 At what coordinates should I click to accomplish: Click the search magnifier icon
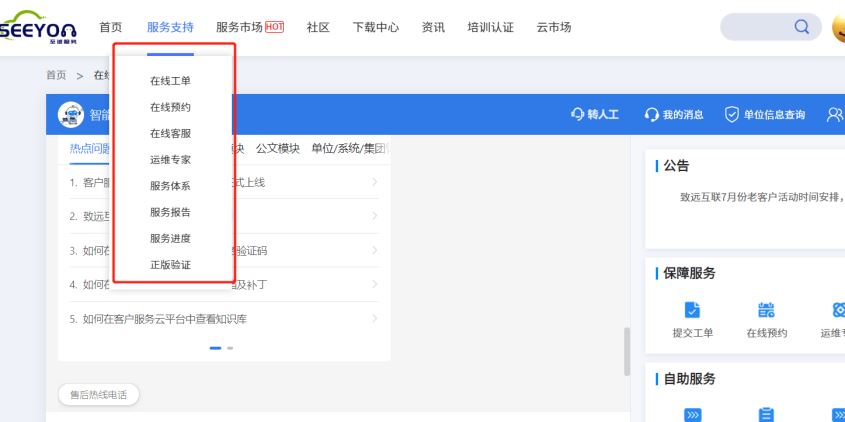click(x=802, y=27)
